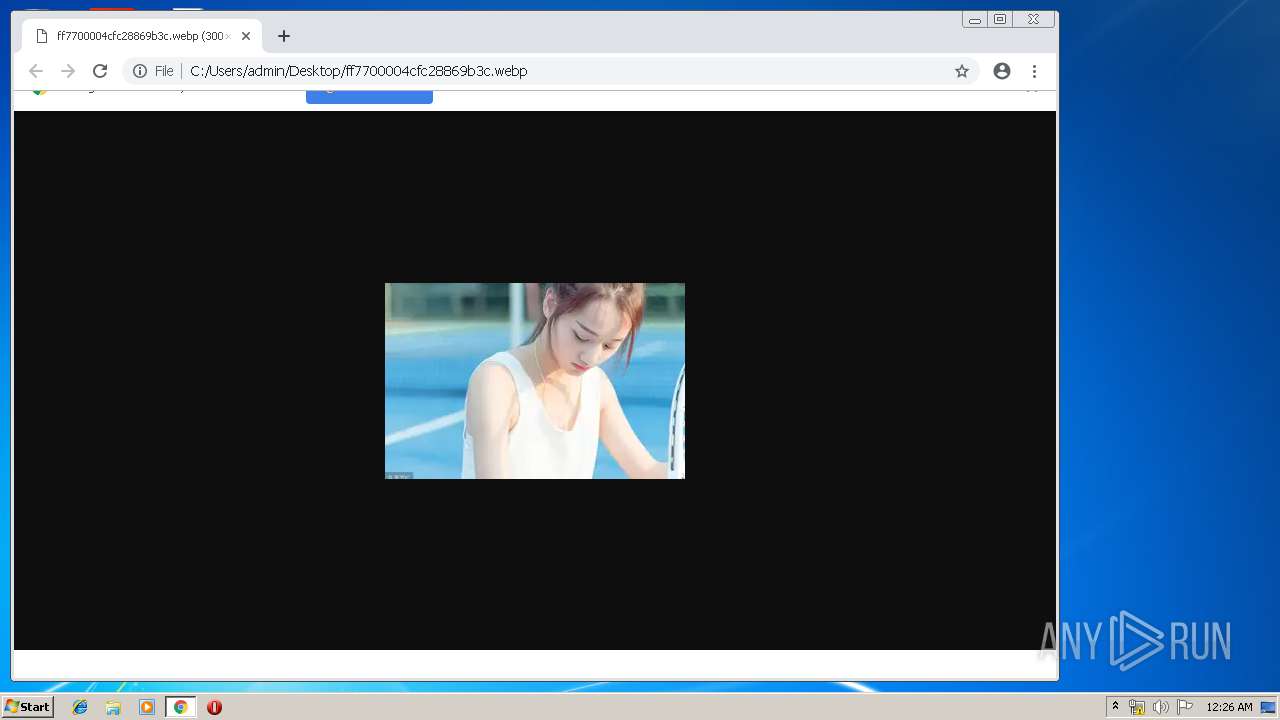The height and width of the screenshot is (720, 1280).
Task: Open a new tab with plus button
Action: click(284, 36)
